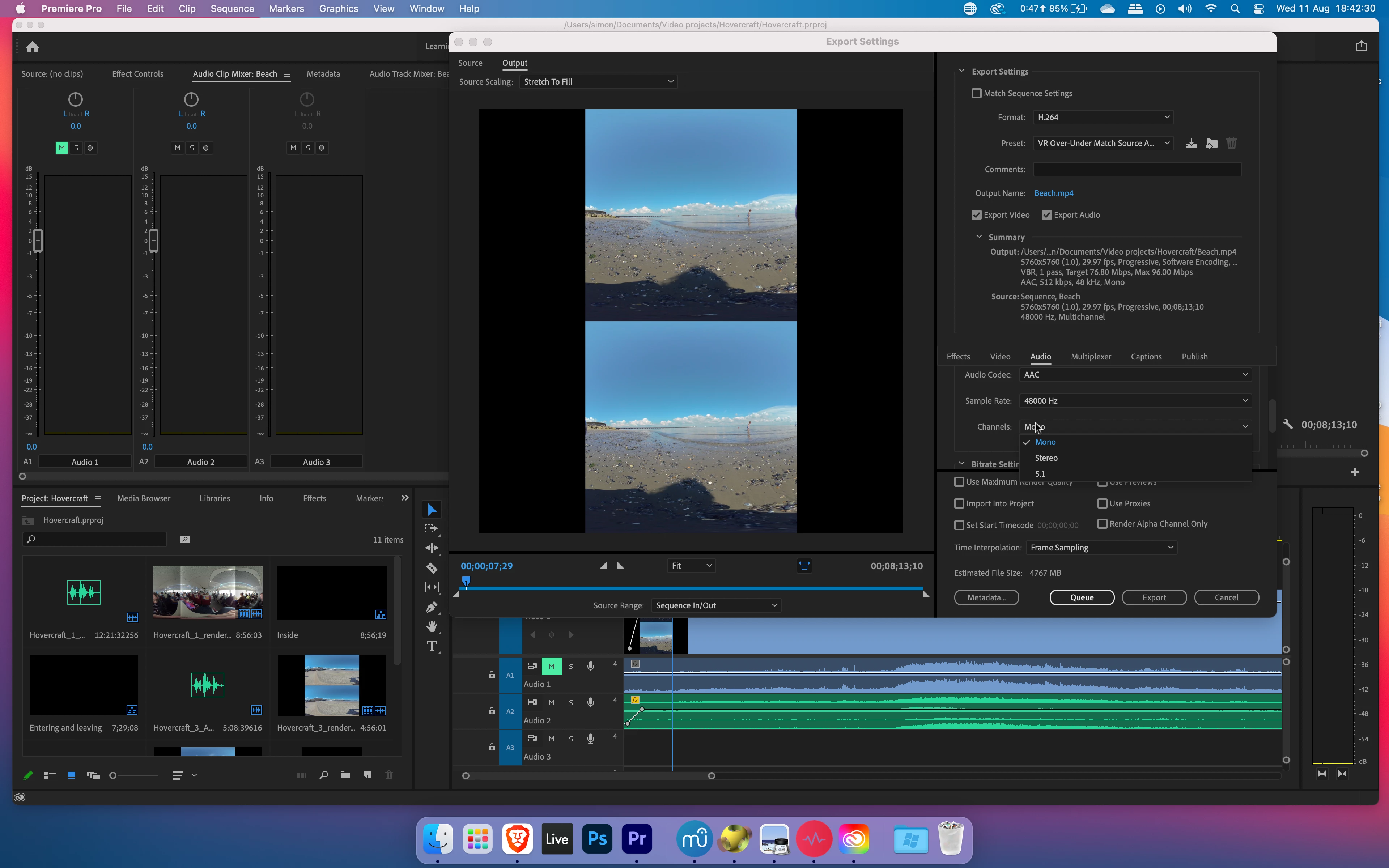Select the Type tool
This screenshot has height=868, width=1389.
coord(432,646)
